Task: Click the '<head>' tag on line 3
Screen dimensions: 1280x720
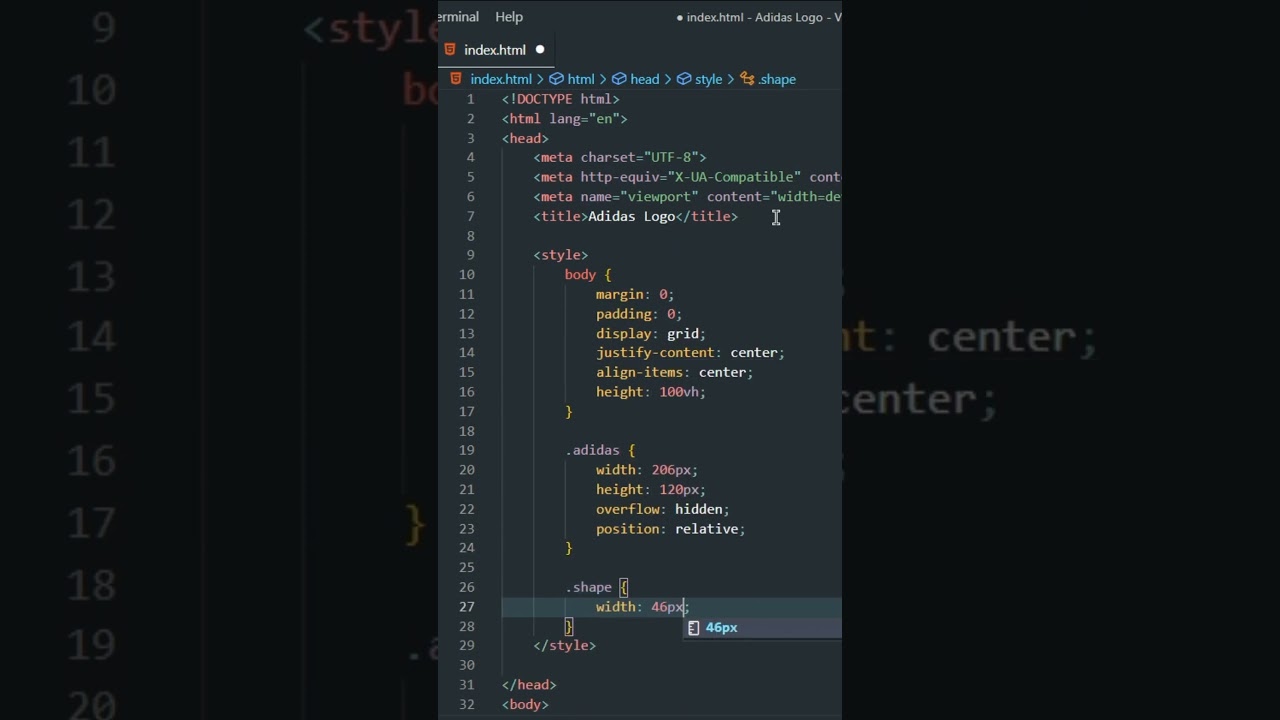Action: pos(525,138)
